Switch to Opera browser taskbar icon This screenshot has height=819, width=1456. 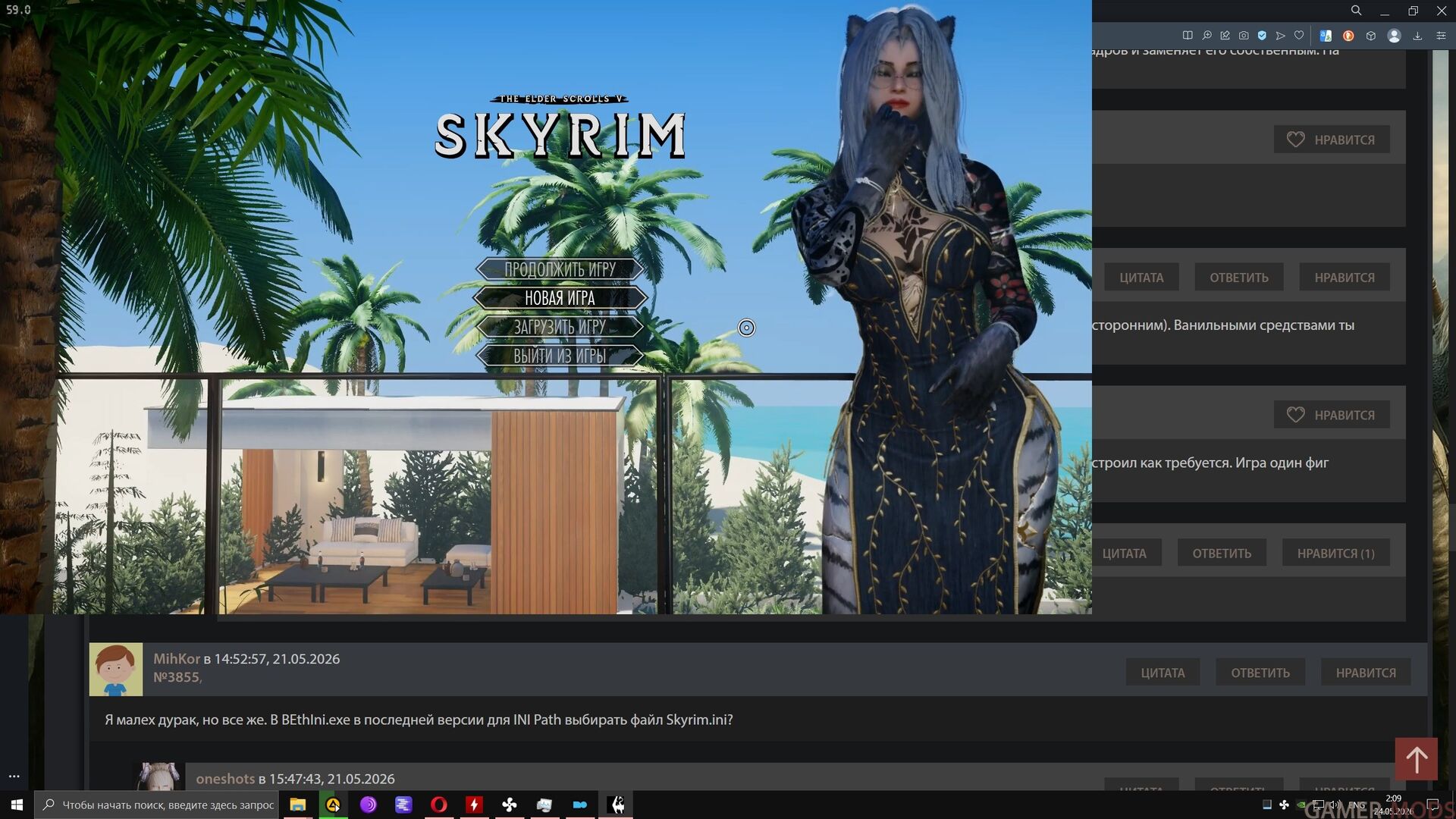438,805
